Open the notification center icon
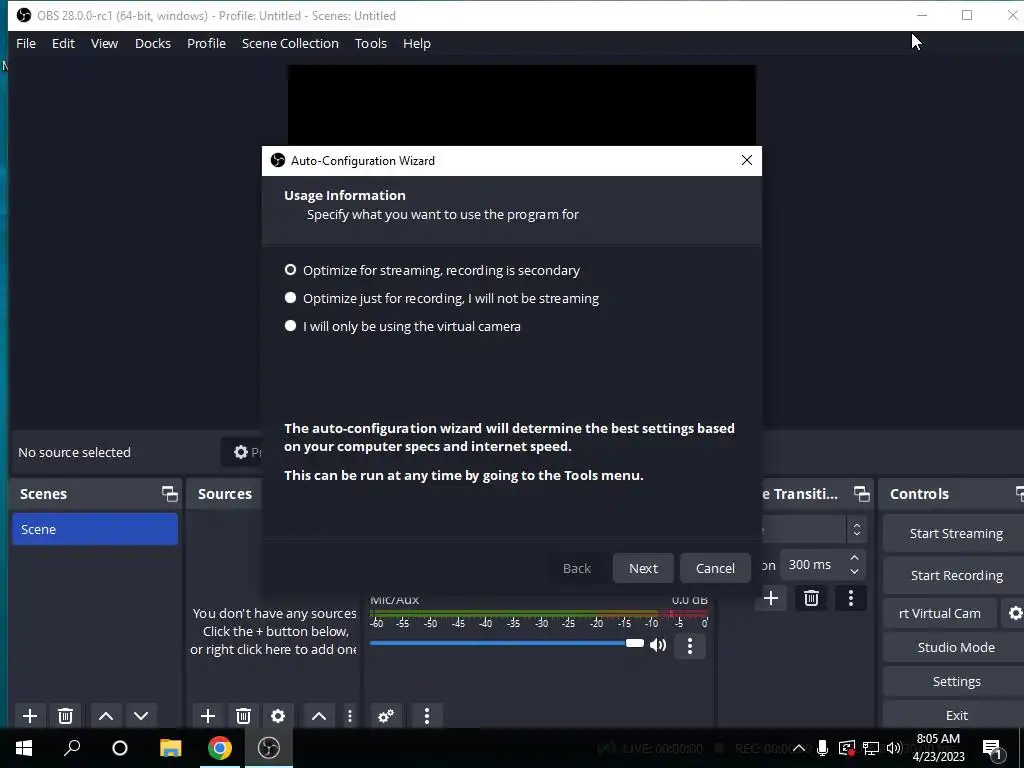The width and height of the screenshot is (1024, 768). 993,748
